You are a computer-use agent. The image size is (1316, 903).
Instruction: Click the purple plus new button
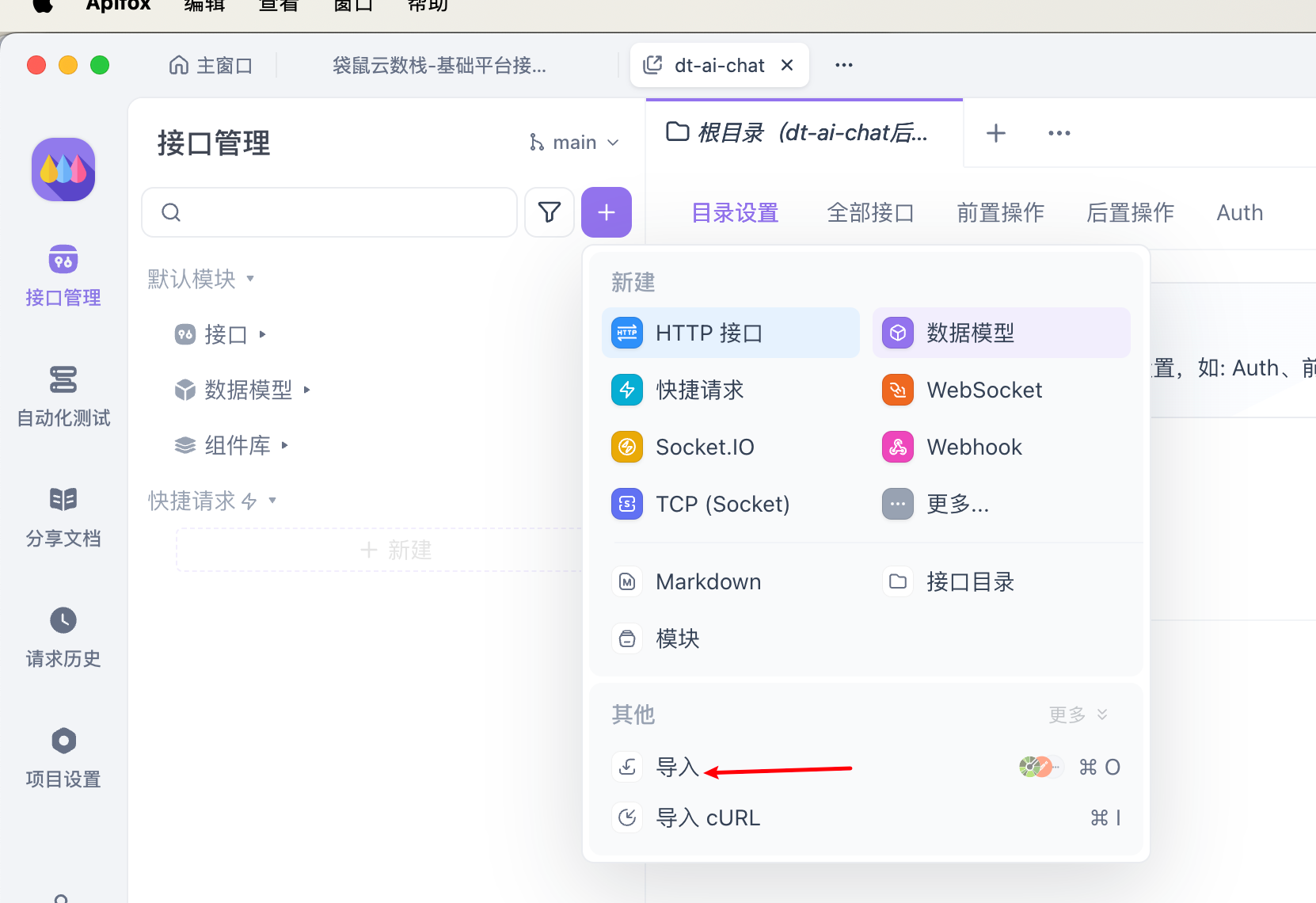(607, 212)
